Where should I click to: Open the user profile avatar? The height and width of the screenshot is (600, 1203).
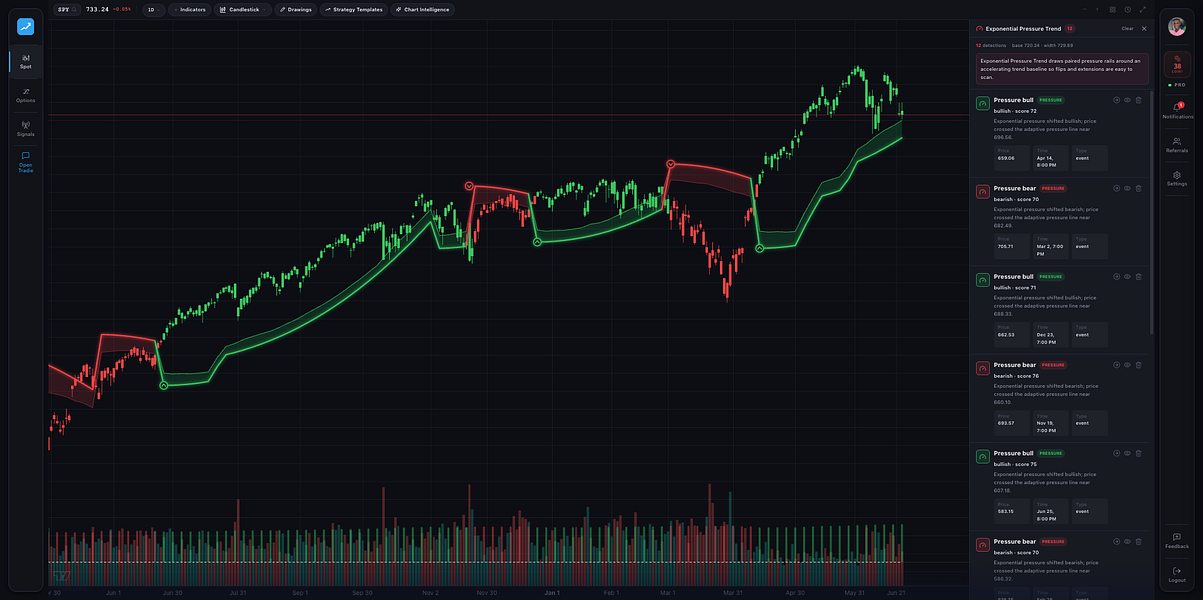pos(1177,27)
